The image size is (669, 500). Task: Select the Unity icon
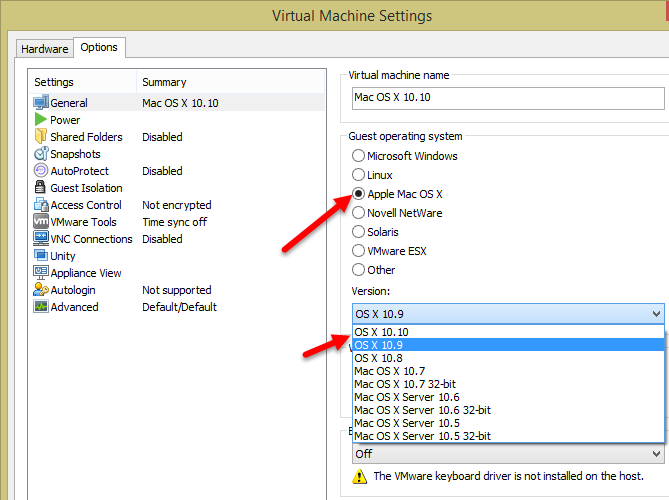click(41, 256)
